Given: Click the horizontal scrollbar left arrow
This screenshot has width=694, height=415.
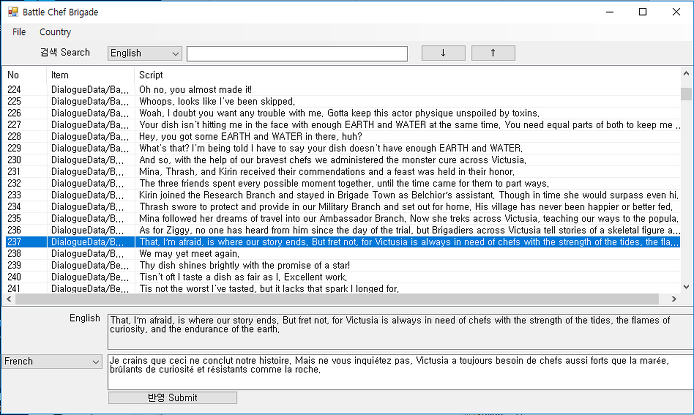Looking at the screenshot, I should 9,299.
